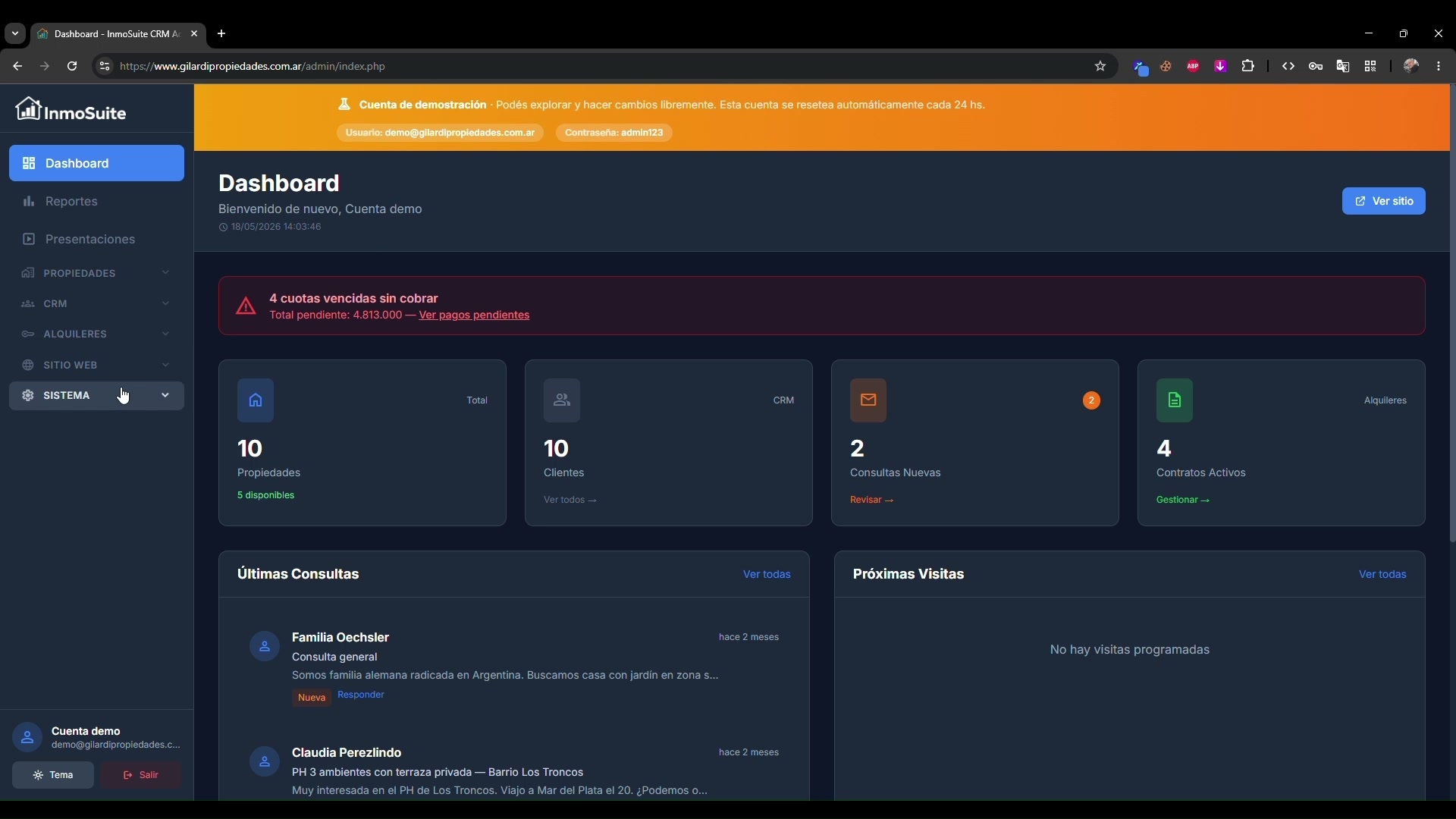Viewport: 1456px width, 819px height.
Task: Click the Nueva tag on Familia Oechsler
Action: click(x=312, y=697)
